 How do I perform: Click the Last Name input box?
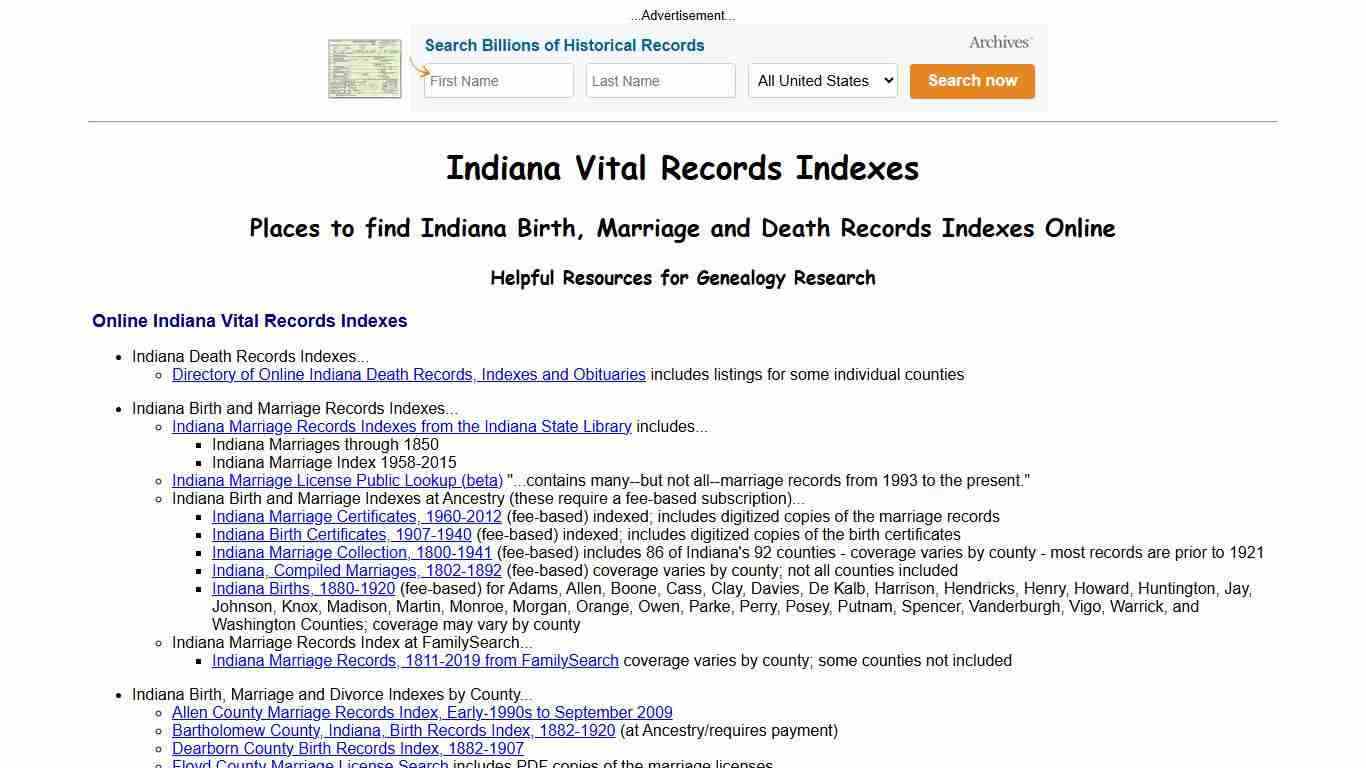pyautogui.click(x=660, y=81)
